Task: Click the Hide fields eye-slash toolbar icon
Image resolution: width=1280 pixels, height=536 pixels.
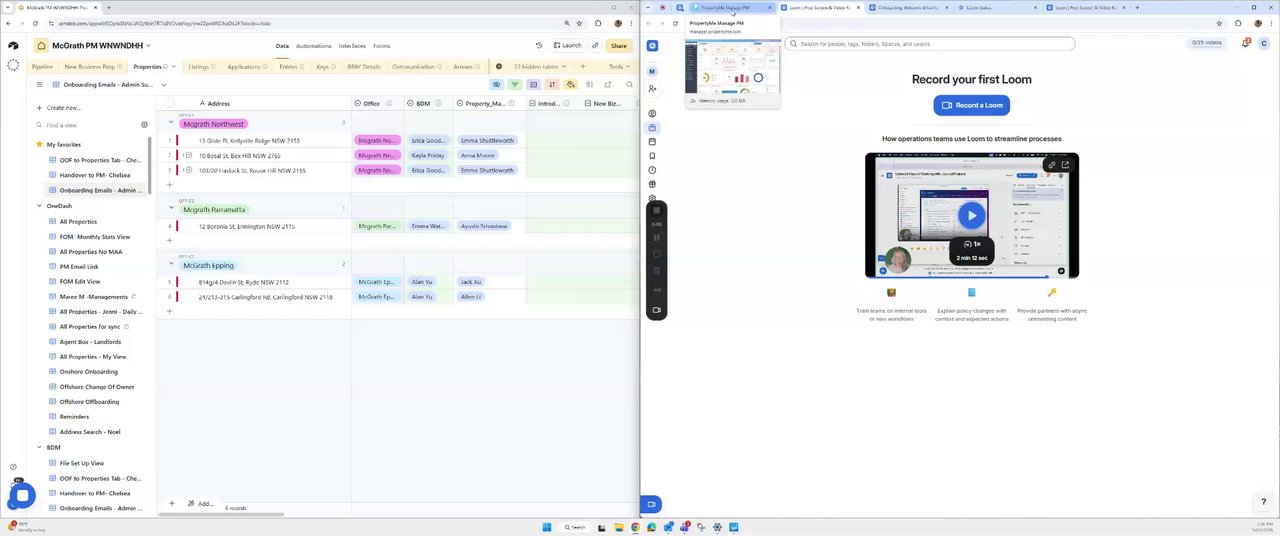Action: (496, 84)
